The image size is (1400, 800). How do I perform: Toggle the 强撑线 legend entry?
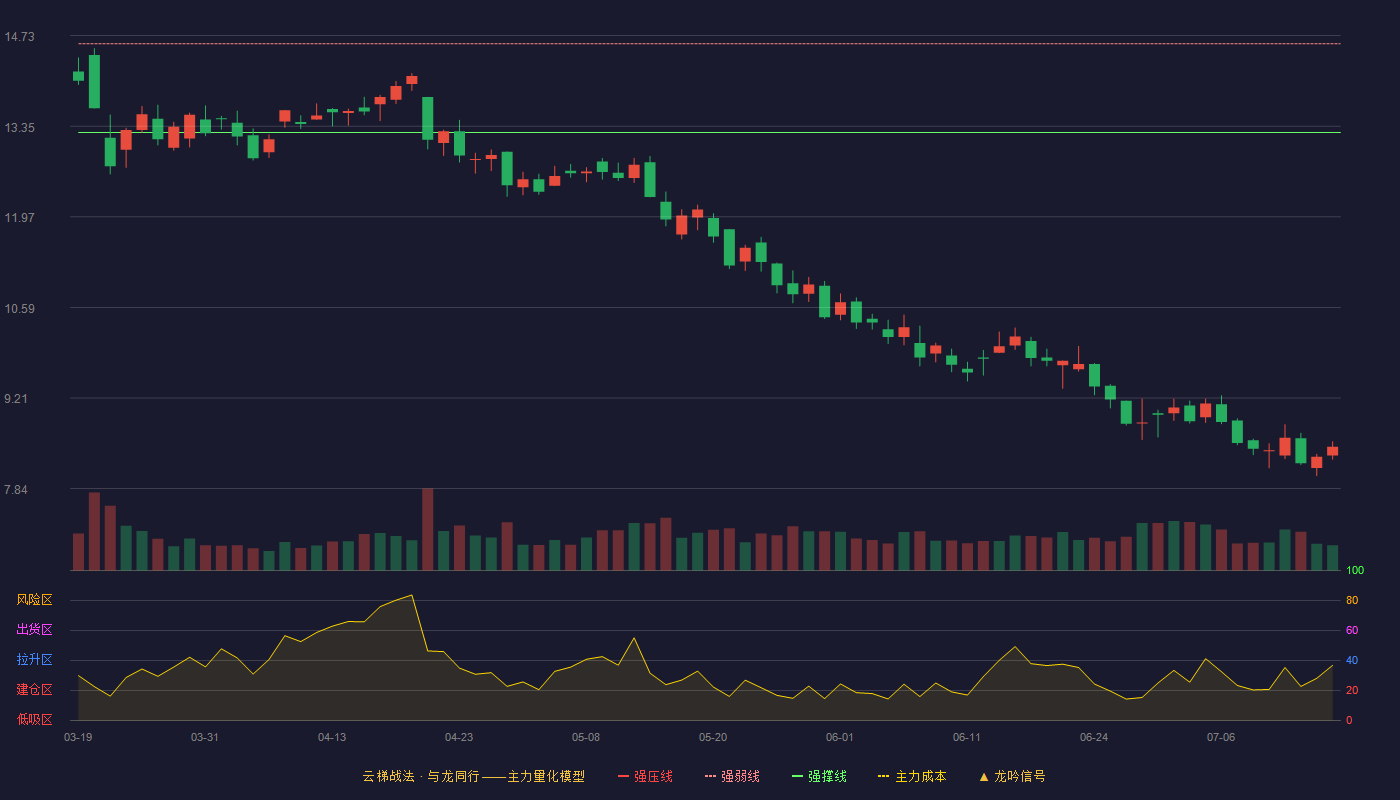click(819, 776)
